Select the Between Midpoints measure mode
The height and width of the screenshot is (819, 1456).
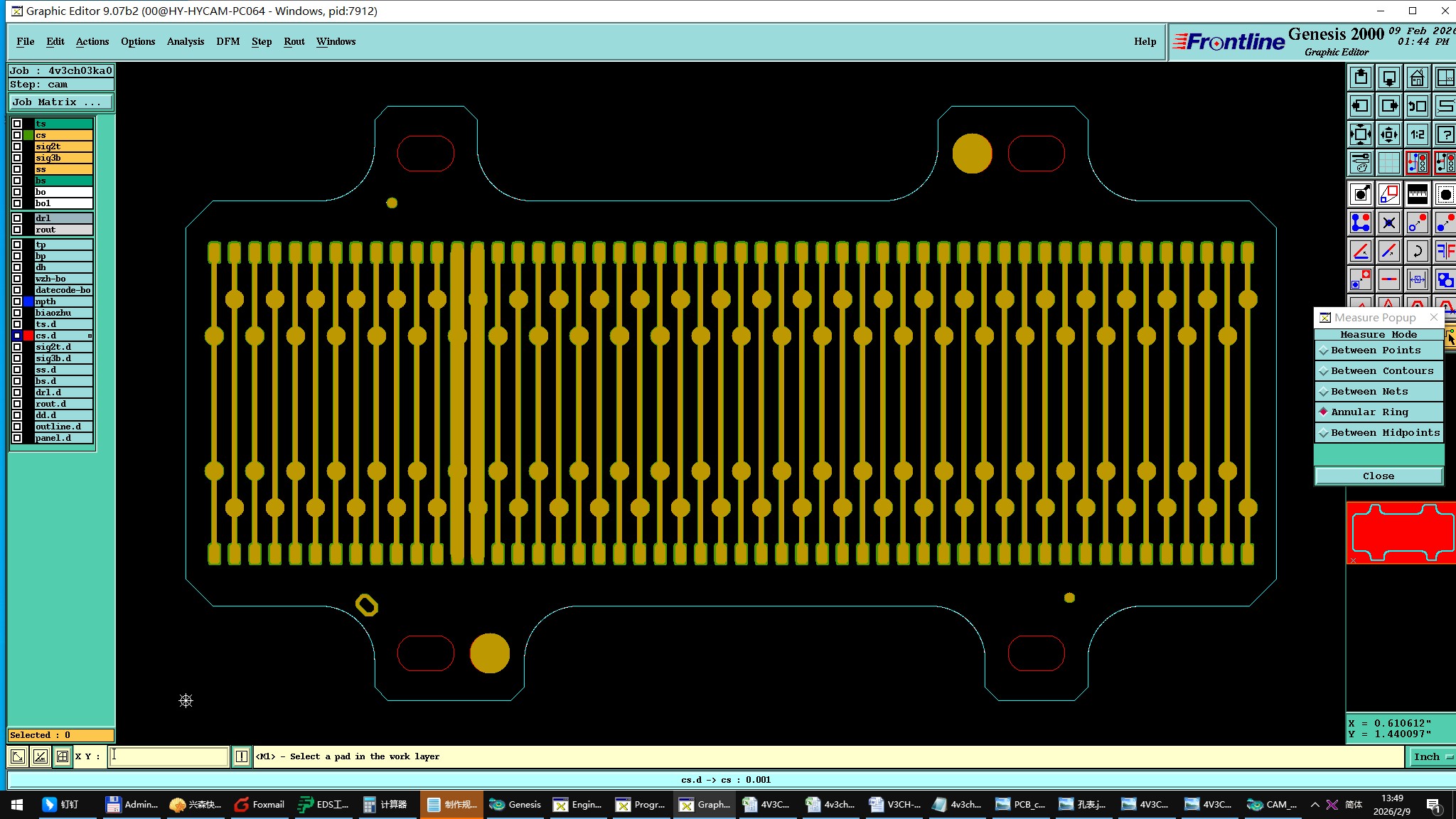tap(1384, 433)
